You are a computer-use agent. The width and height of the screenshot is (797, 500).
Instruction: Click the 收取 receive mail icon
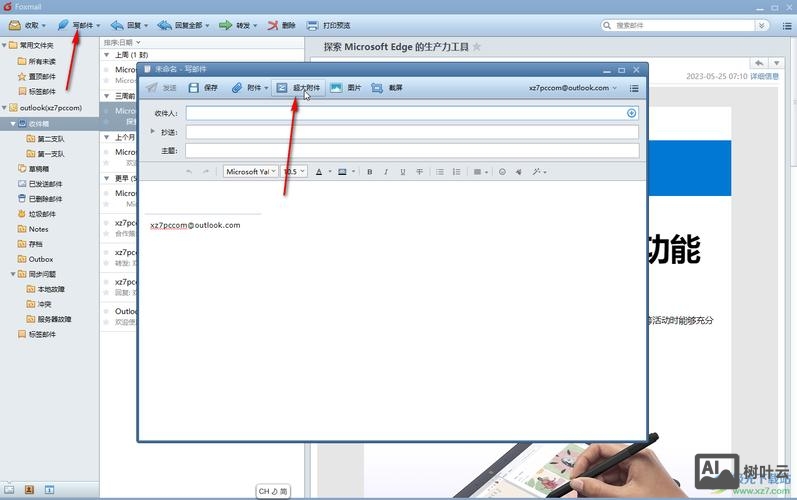(x=15, y=25)
